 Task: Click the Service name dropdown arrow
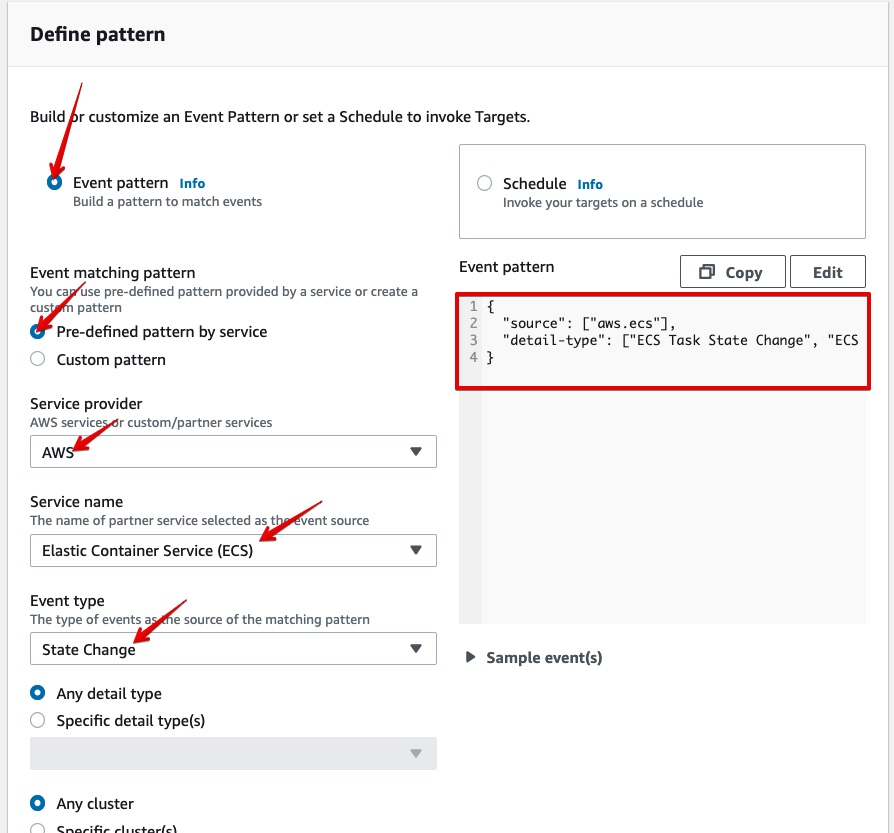pos(416,550)
